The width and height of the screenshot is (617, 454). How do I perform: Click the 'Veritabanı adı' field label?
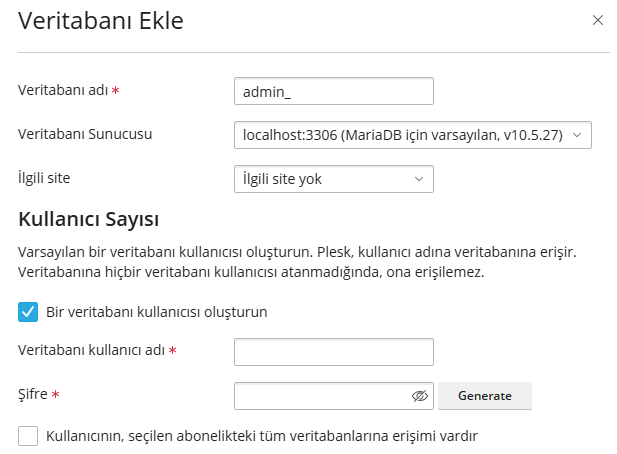coord(63,90)
